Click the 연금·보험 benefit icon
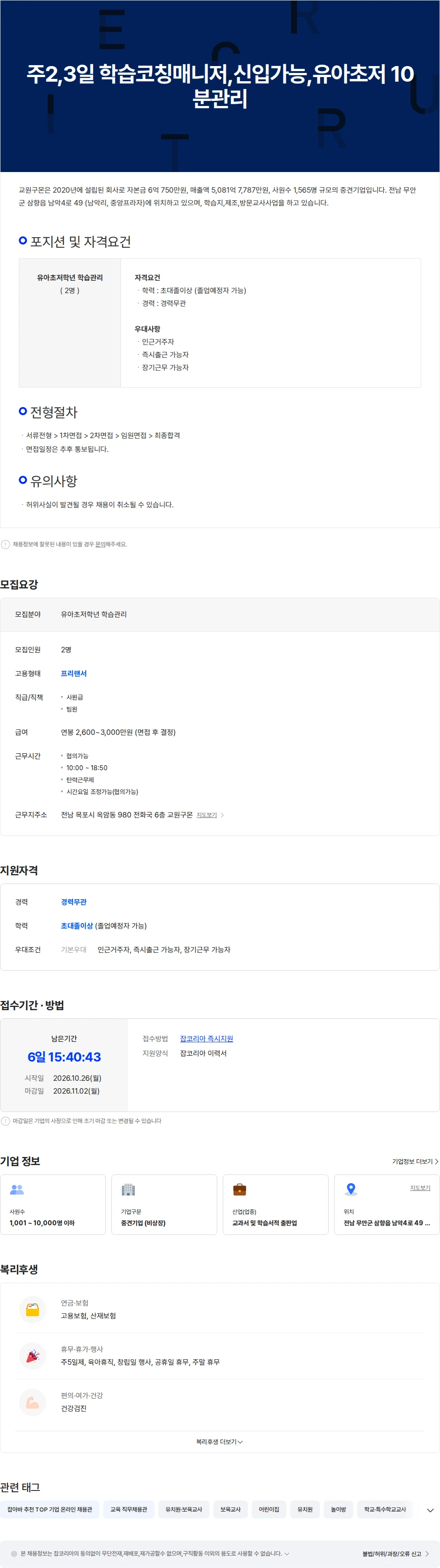Viewport: 440px width, 1568px height. 33,1309
